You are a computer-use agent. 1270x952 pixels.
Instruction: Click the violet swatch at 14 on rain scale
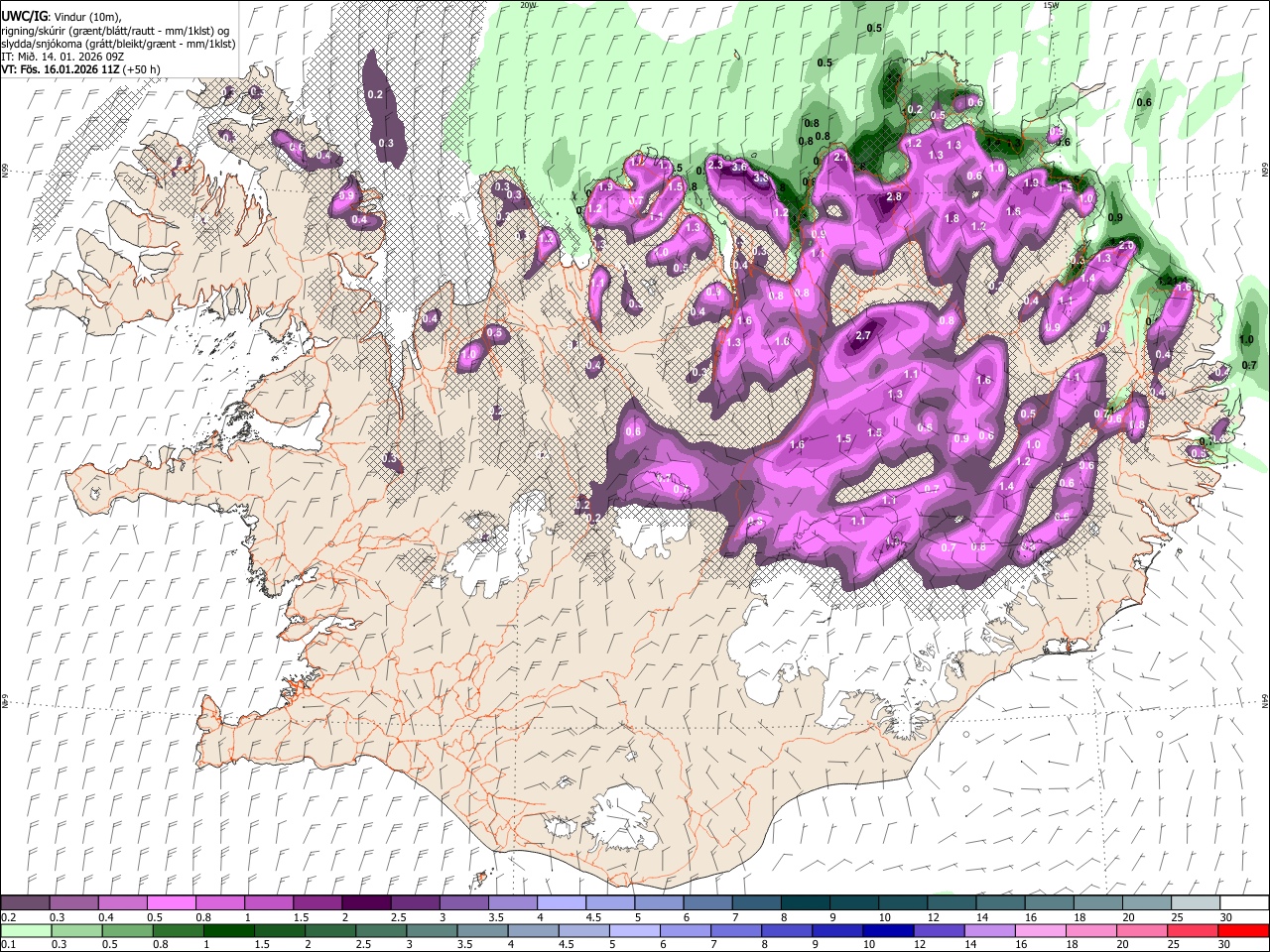pos(988,930)
